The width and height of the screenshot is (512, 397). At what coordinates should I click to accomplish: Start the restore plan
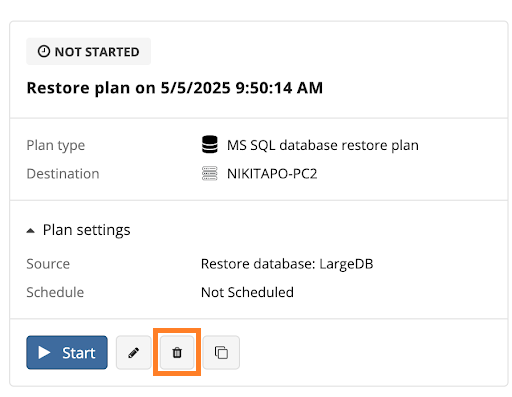(67, 352)
